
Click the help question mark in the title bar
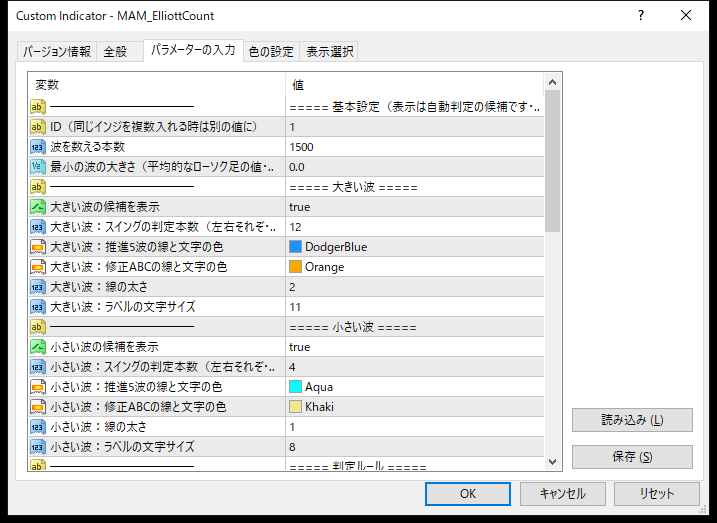(x=641, y=16)
